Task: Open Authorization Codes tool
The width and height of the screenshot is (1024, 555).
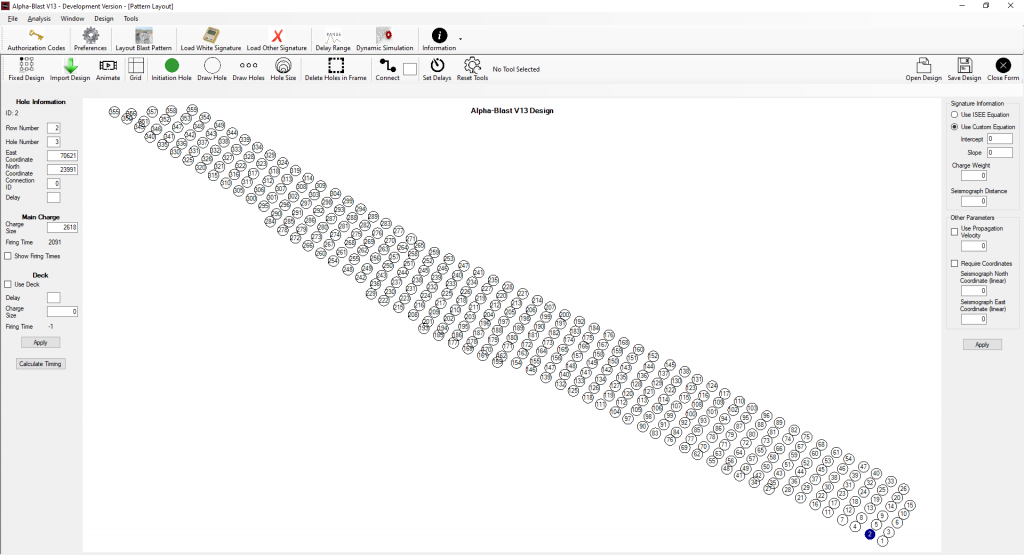Action: tap(36, 40)
